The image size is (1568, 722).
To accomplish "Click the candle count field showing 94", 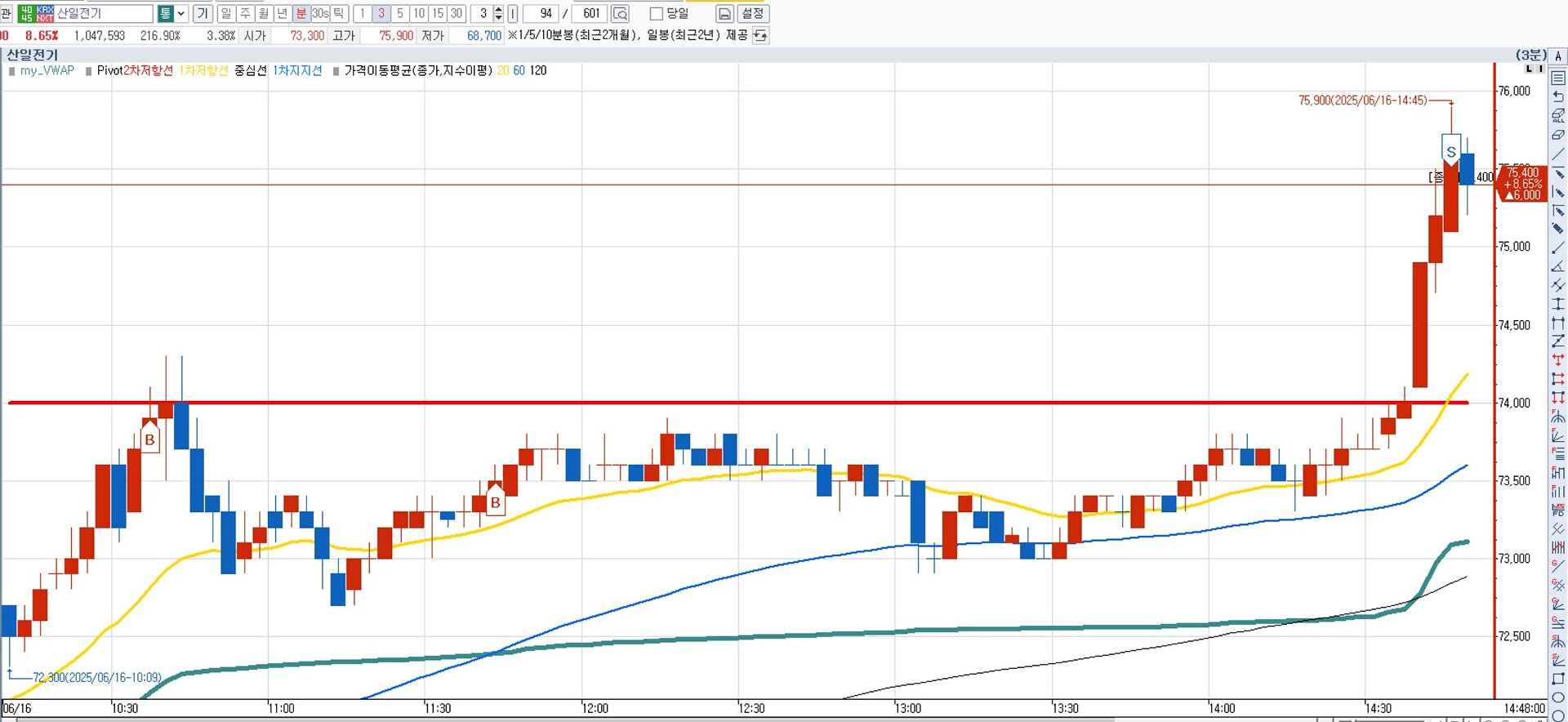I will point(540,14).
